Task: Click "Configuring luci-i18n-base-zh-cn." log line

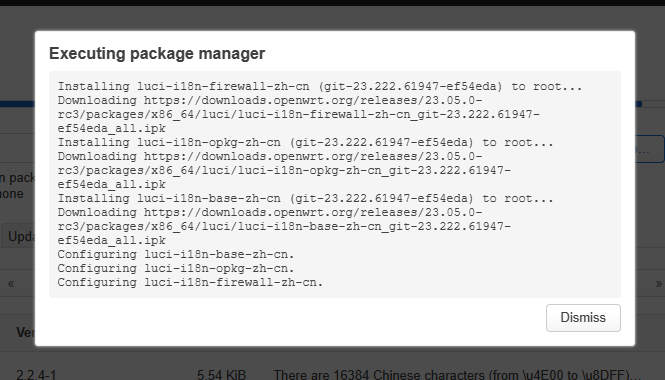Action: tap(176, 254)
